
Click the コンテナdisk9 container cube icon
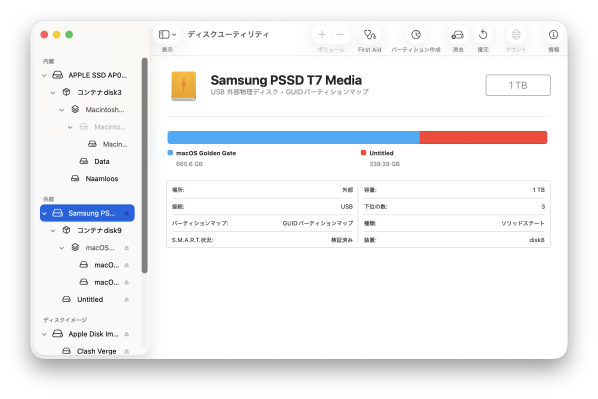point(66,230)
